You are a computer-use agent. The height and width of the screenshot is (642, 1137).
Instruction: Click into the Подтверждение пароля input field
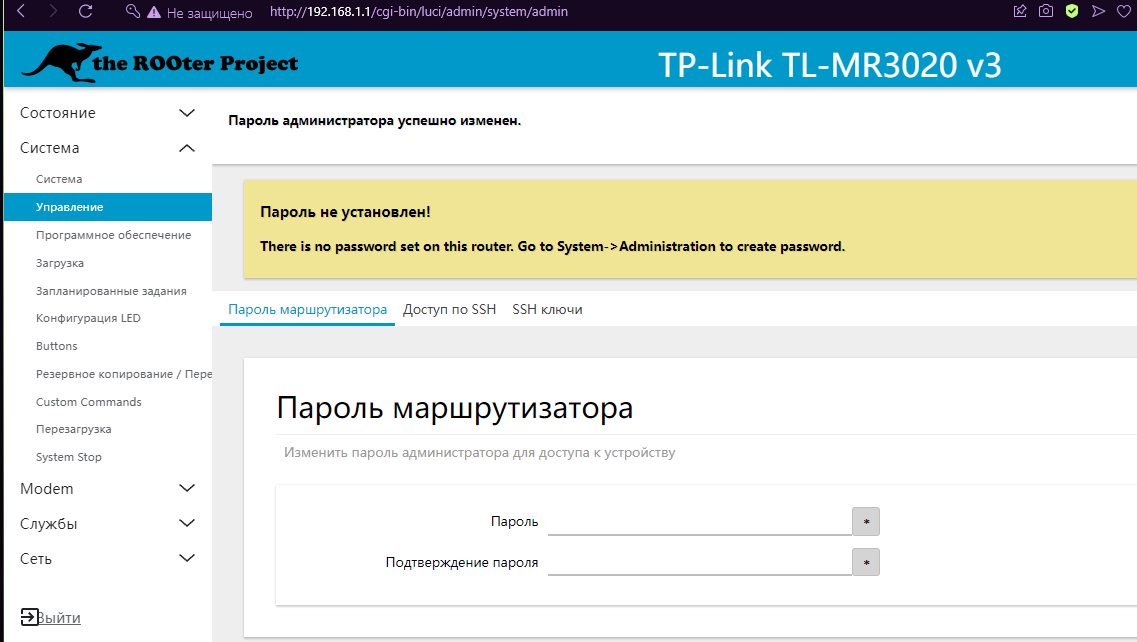(x=700, y=562)
